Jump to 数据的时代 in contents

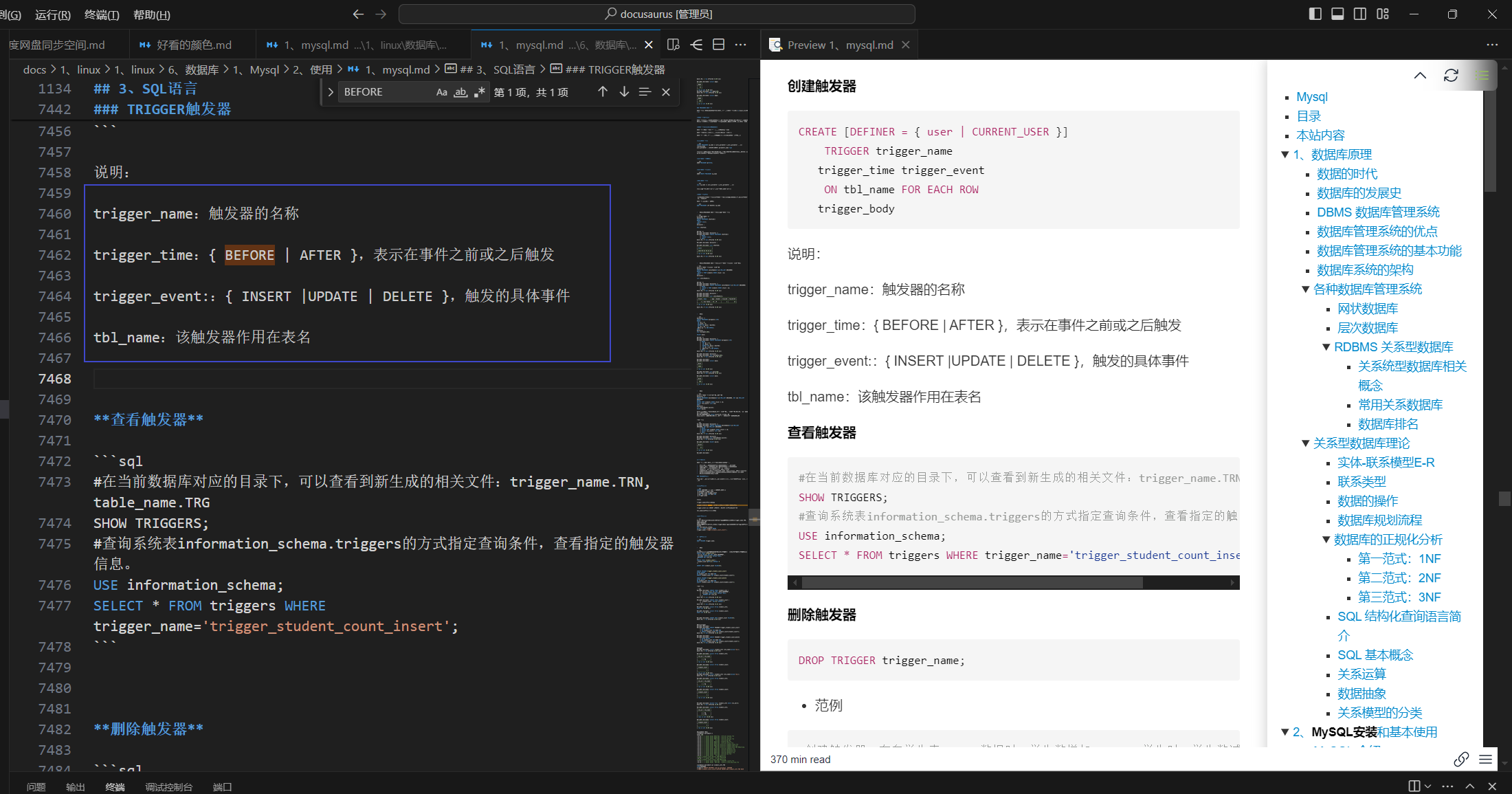[x=1347, y=174]
